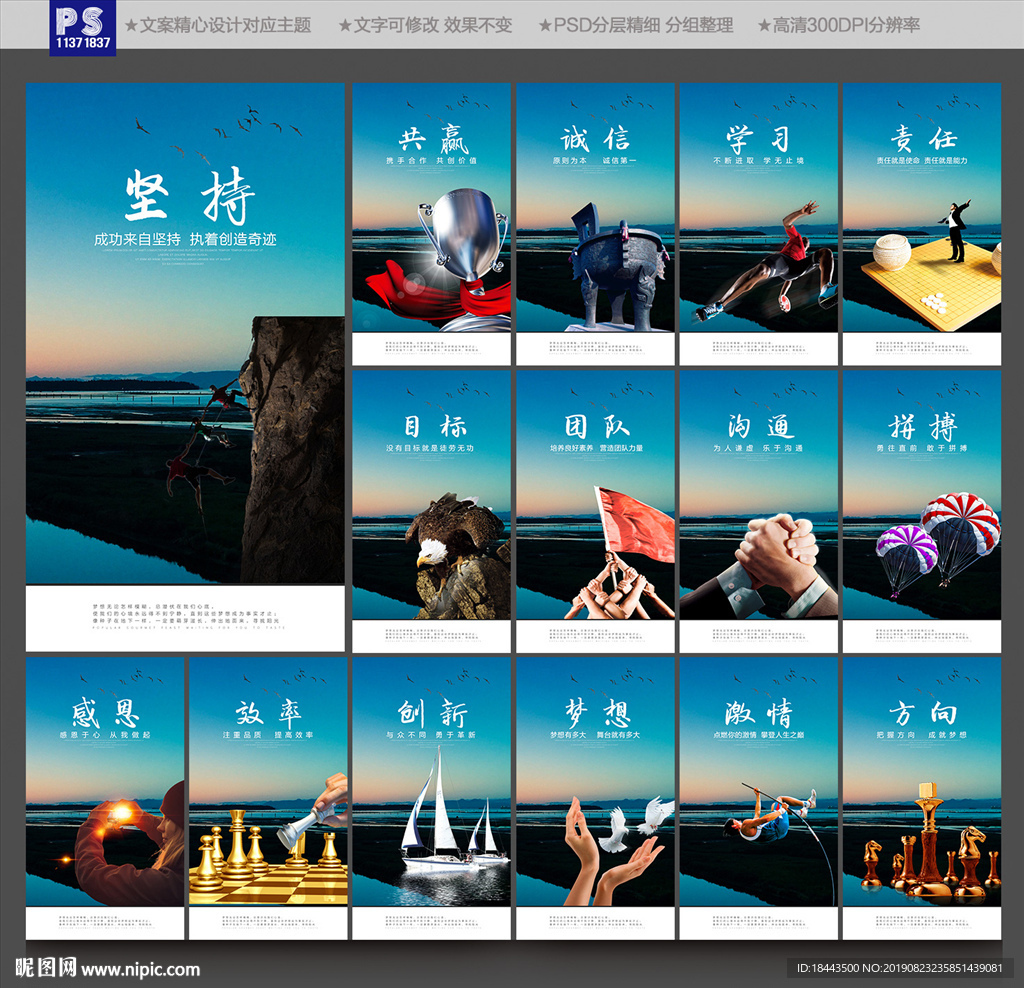
Task: Open the 诚信 bronze cauldron poster
Action: pos(595,224)
